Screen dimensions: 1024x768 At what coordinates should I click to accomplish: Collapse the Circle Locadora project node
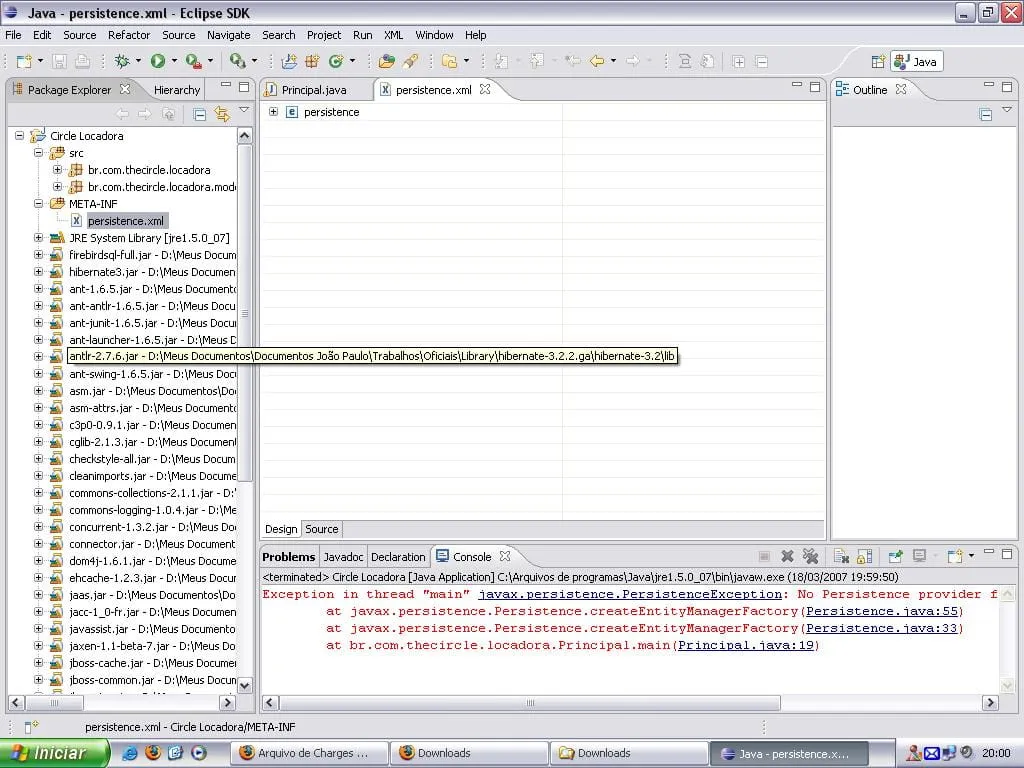20,135
